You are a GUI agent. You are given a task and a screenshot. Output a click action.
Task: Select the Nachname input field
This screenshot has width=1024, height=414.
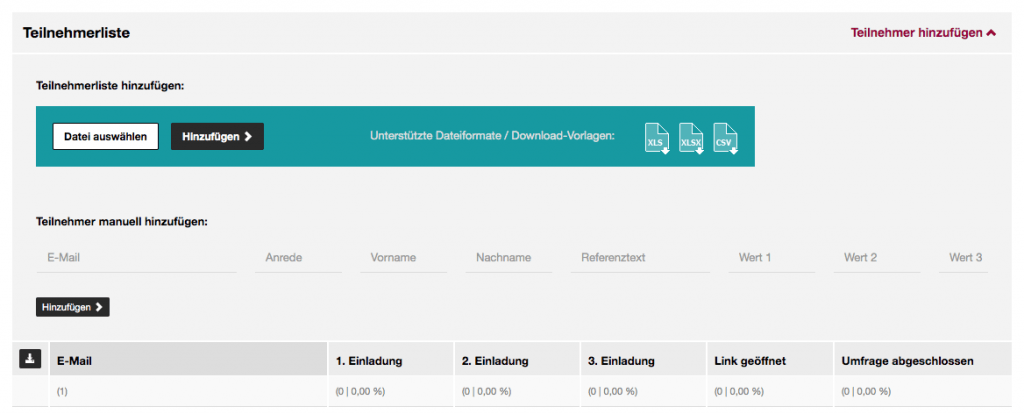tap(509, 258)
